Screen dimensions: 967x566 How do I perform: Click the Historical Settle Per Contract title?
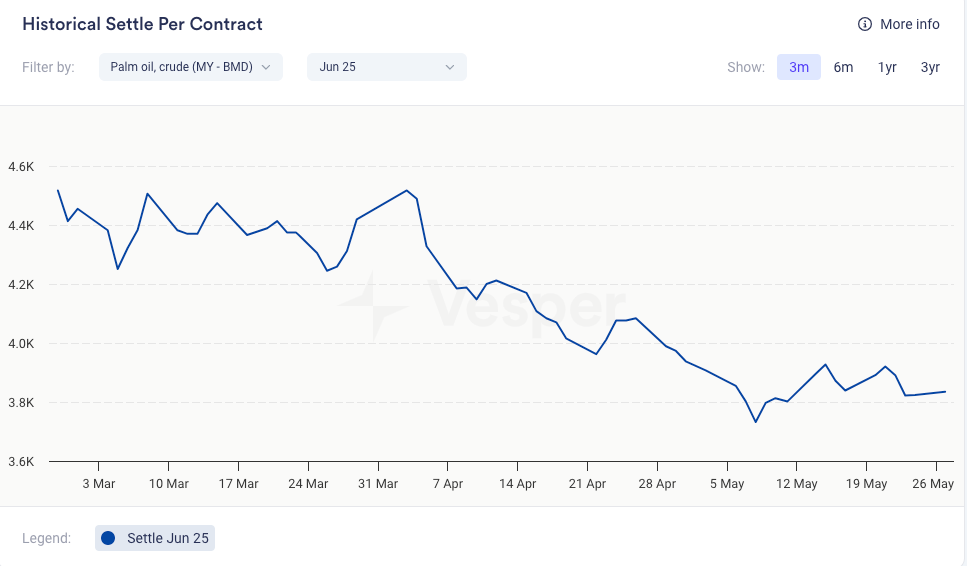(x=142, y=23)
